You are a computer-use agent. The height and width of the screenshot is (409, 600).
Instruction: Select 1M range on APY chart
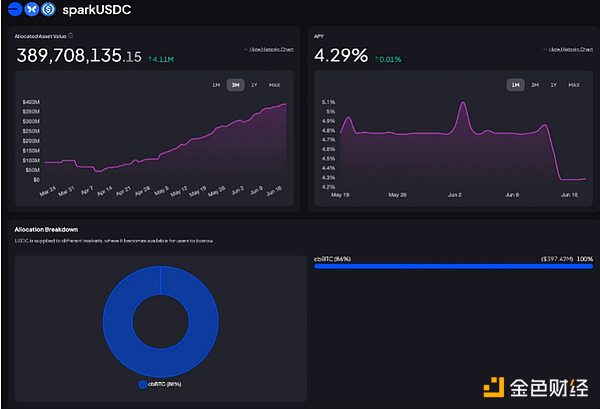pos(515,85)
